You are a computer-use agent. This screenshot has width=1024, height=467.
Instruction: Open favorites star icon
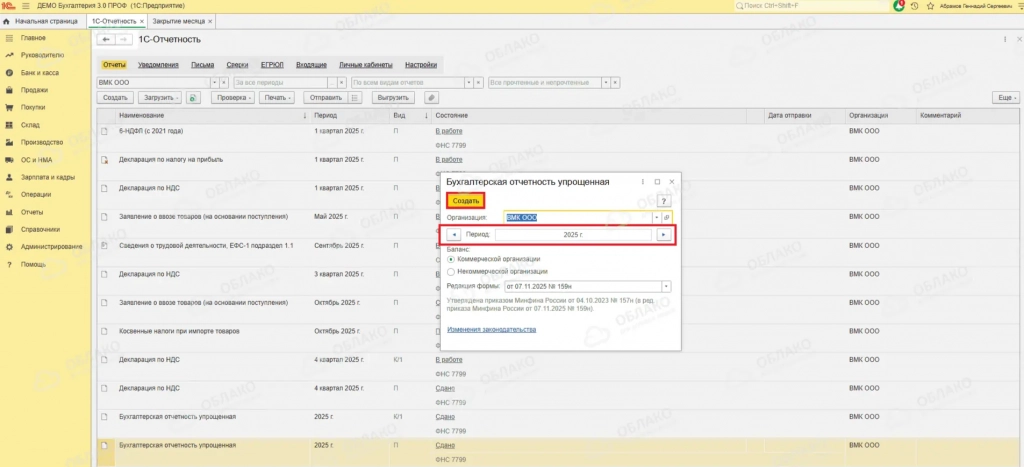point(930,5)
